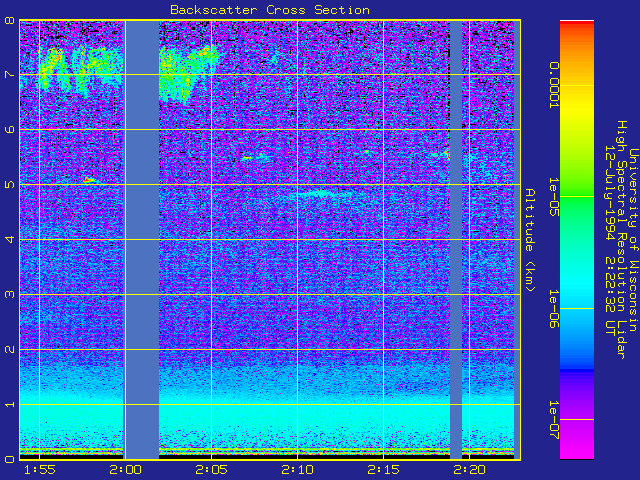This screenshot has height=480, width=640.
Task: Click the altitude 3 axis label
Action: pyautogui.click(x=9, y=294)
